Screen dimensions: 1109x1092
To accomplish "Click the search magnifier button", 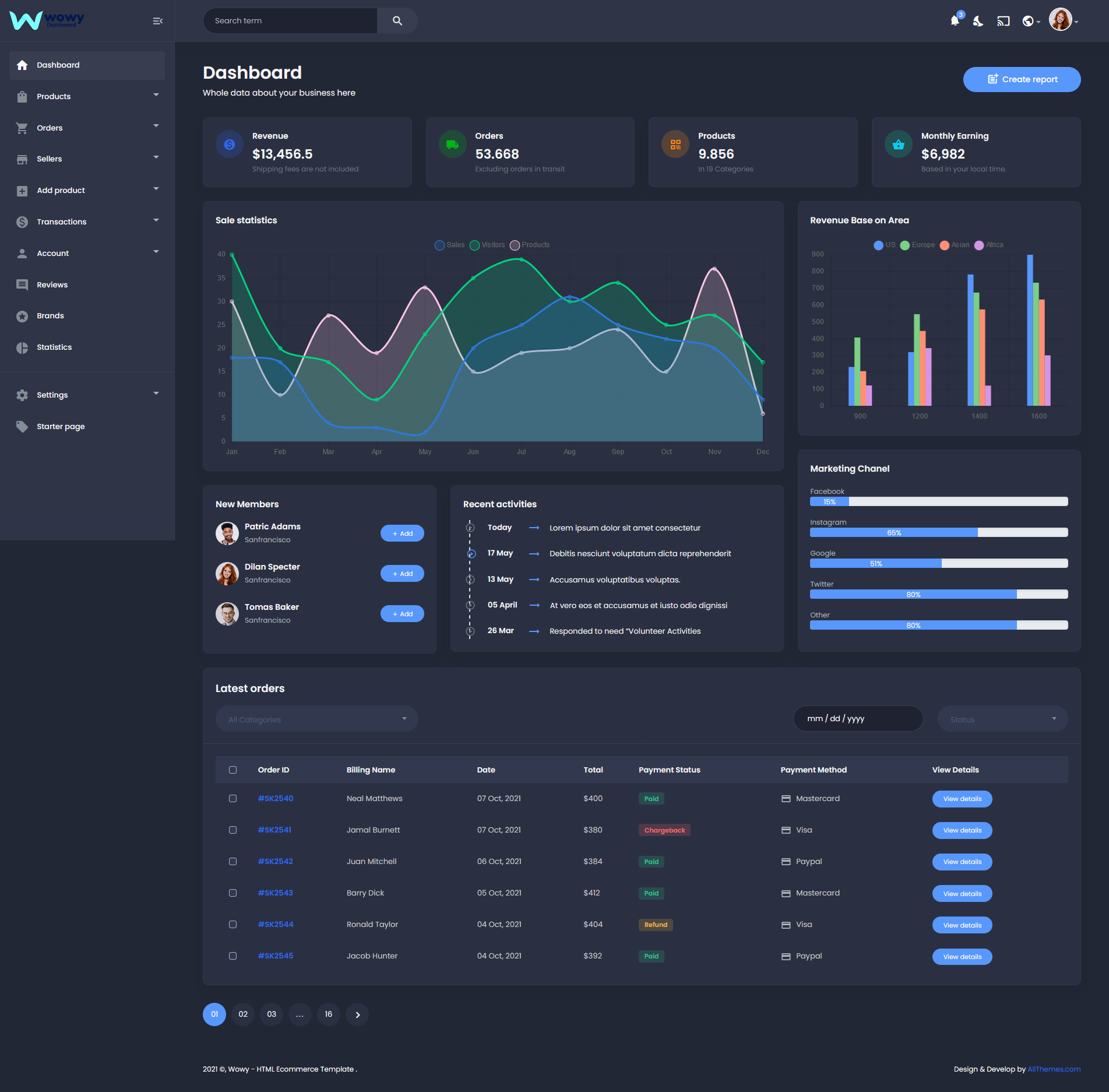I will pos(397,21).
